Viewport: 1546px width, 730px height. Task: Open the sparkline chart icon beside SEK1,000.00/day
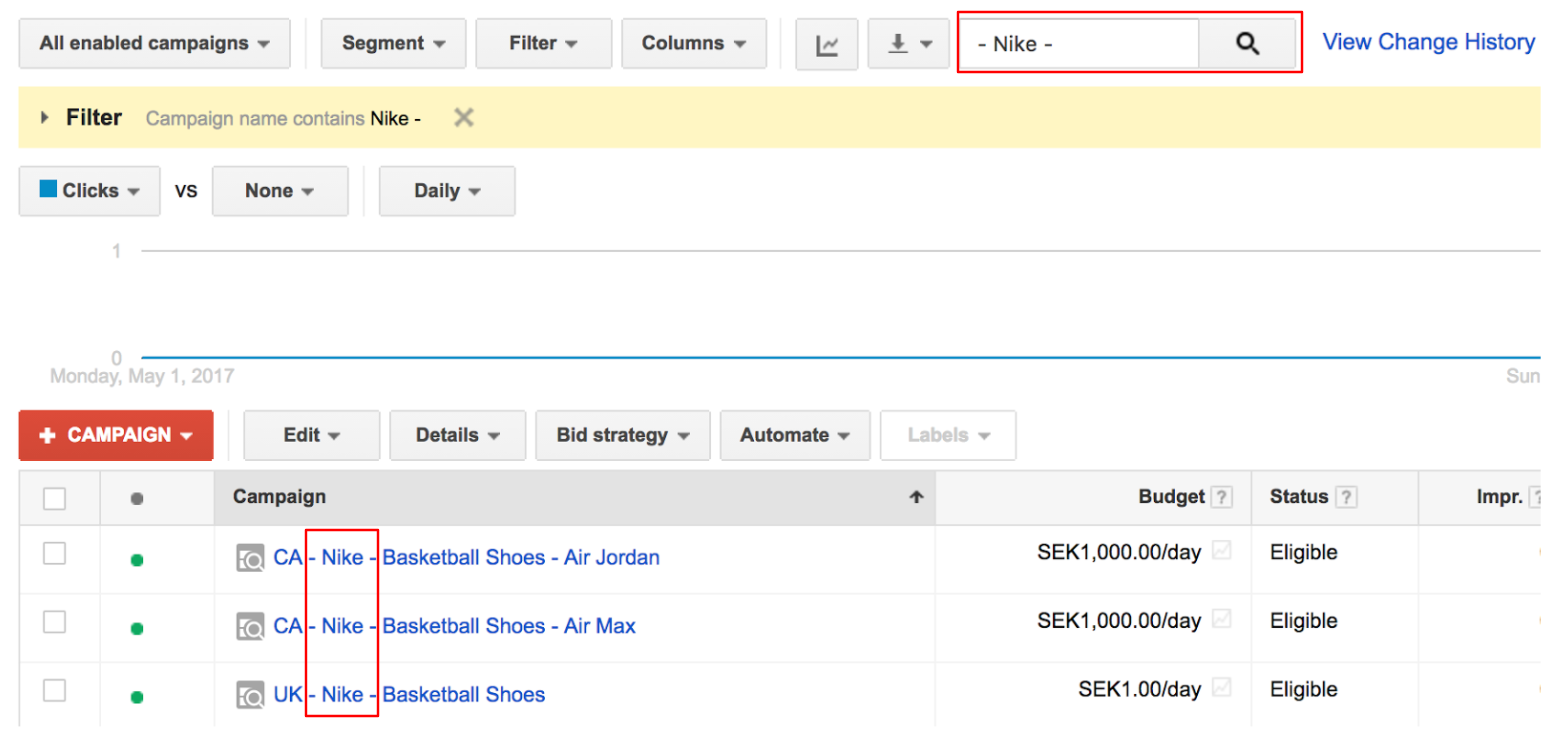(1221, 552)
